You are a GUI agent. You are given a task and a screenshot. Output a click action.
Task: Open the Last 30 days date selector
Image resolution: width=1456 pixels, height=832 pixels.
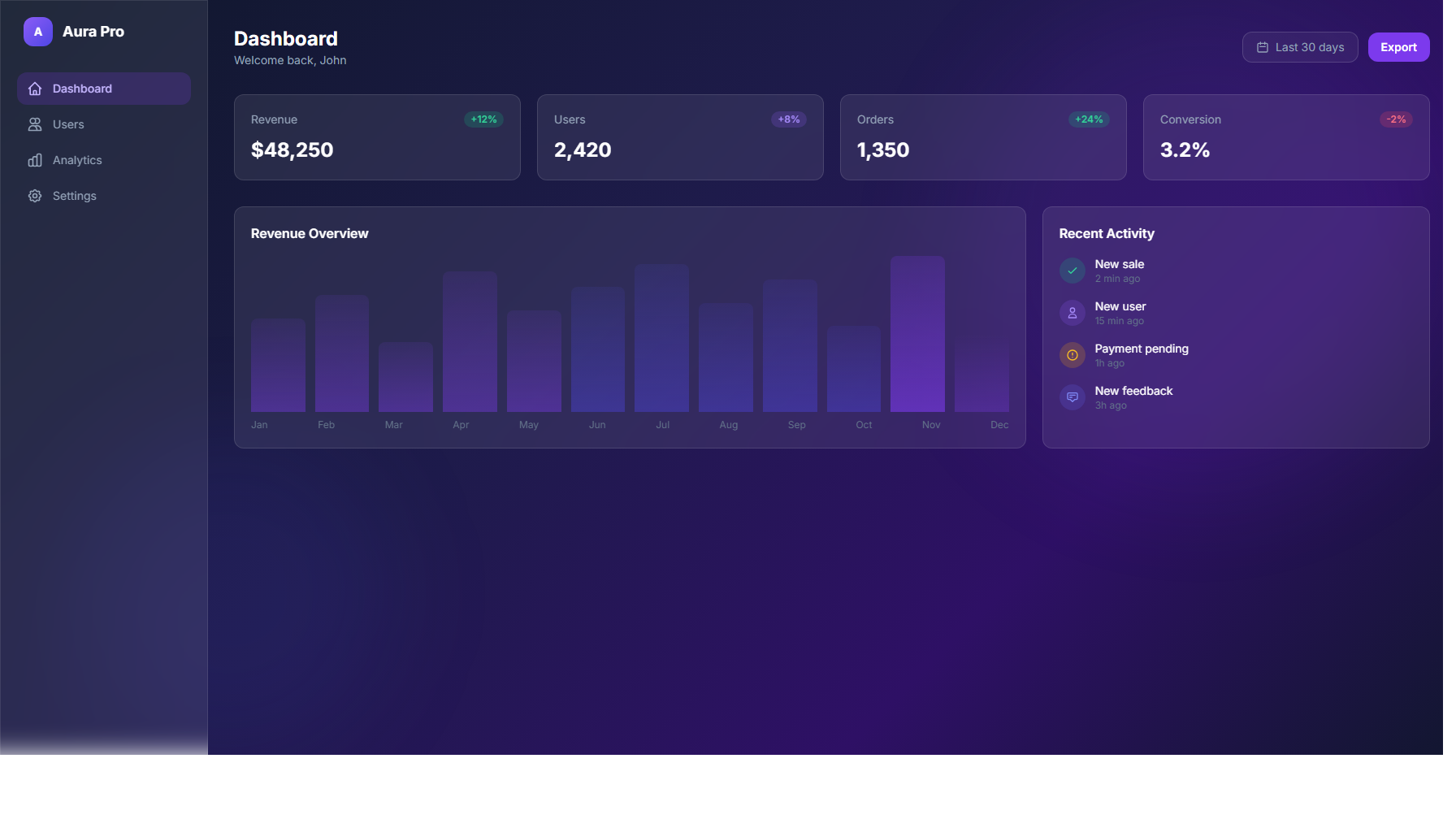coord(1300,47)
